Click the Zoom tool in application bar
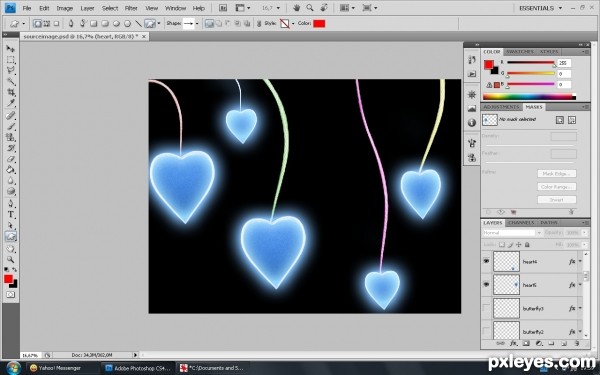The image size is (600, 375). tap(310, 8)
